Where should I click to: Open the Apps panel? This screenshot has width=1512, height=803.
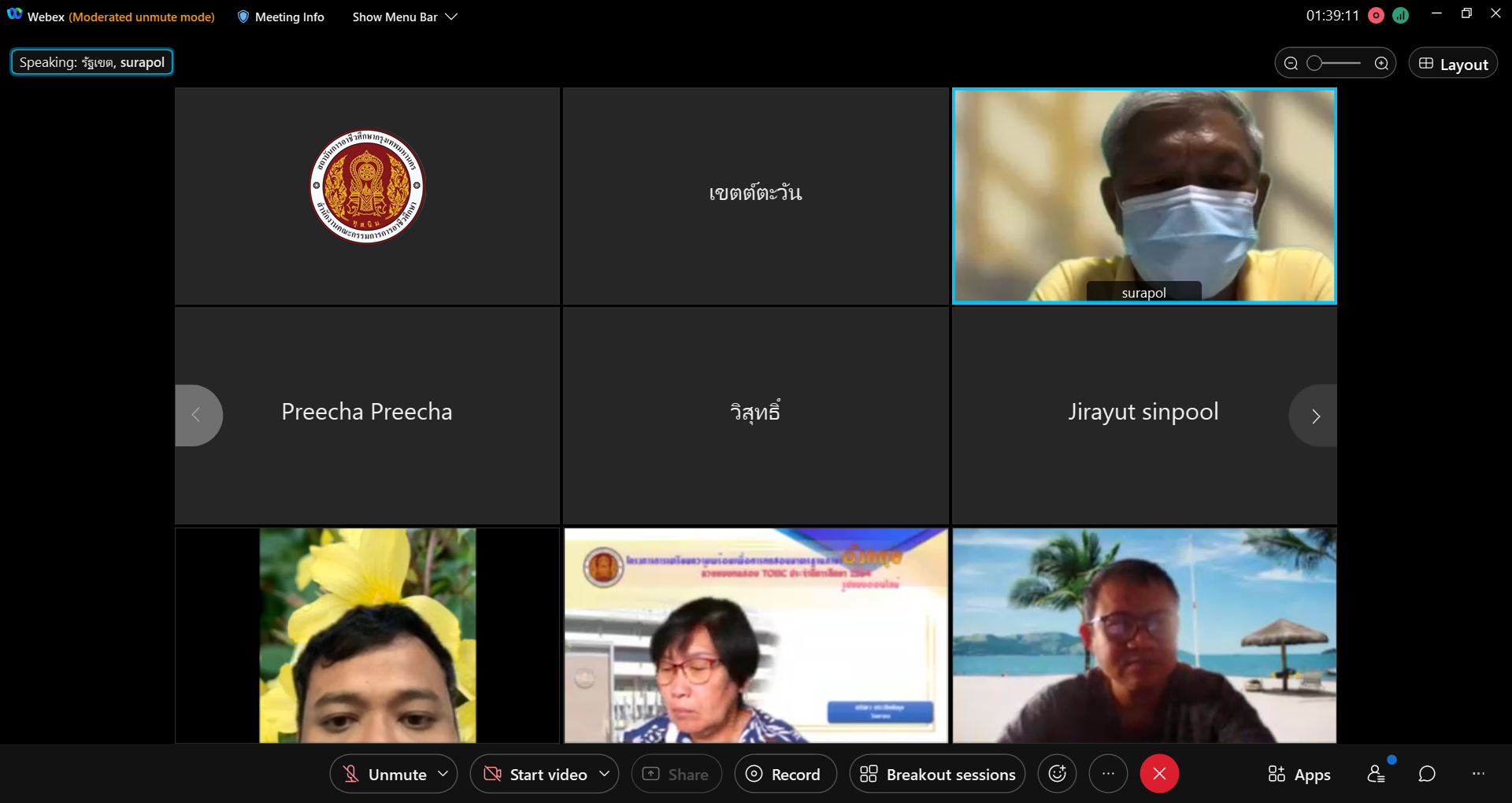[x=1299, y=775]
